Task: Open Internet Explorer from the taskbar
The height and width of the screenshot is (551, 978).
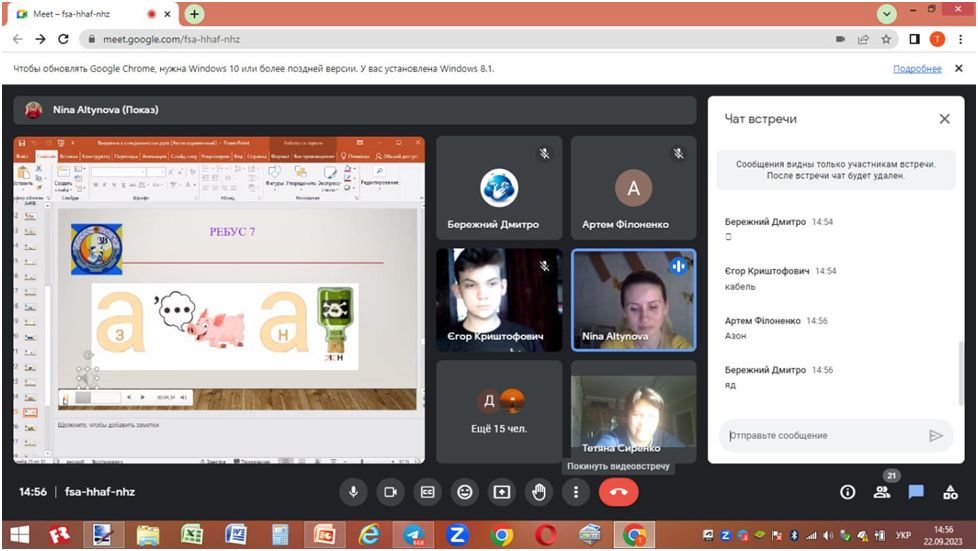Action: (369, 535)
